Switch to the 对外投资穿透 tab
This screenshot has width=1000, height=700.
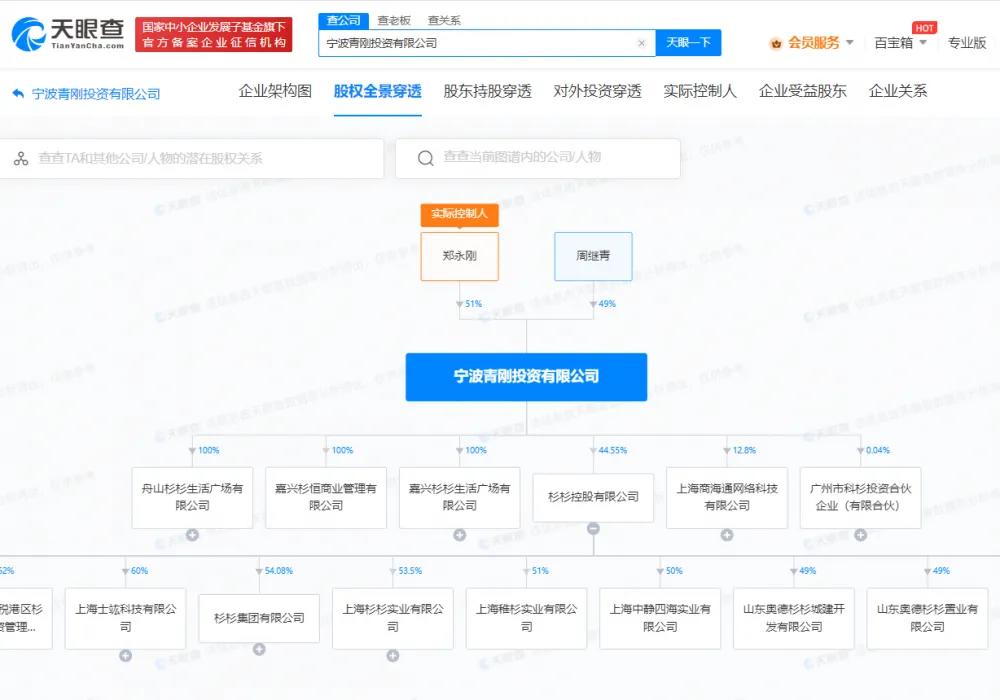pyautogui.click(x=597, y=91)
